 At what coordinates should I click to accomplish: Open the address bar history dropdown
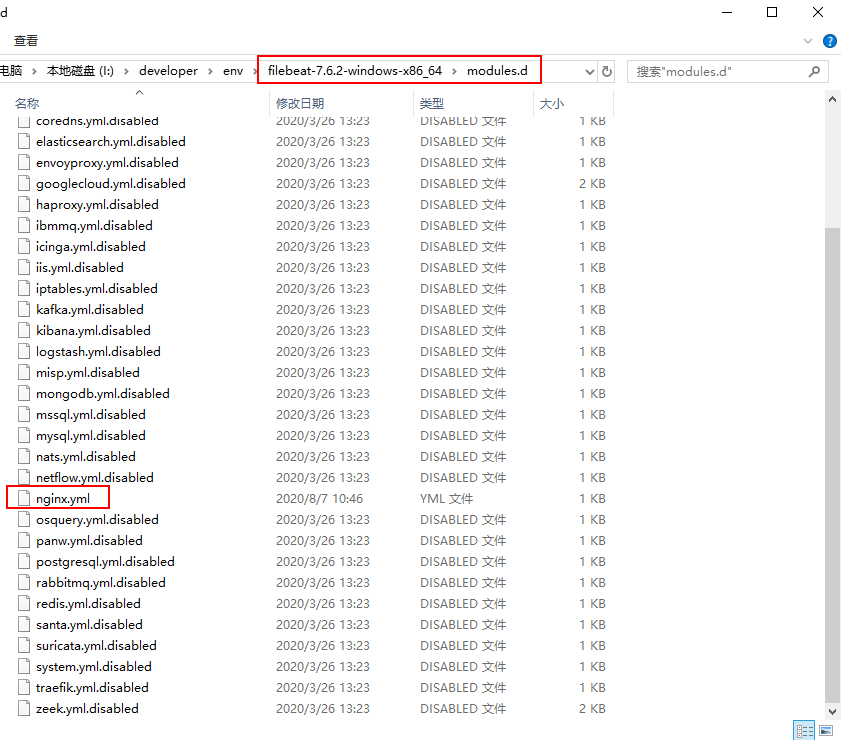pos(588,71)
